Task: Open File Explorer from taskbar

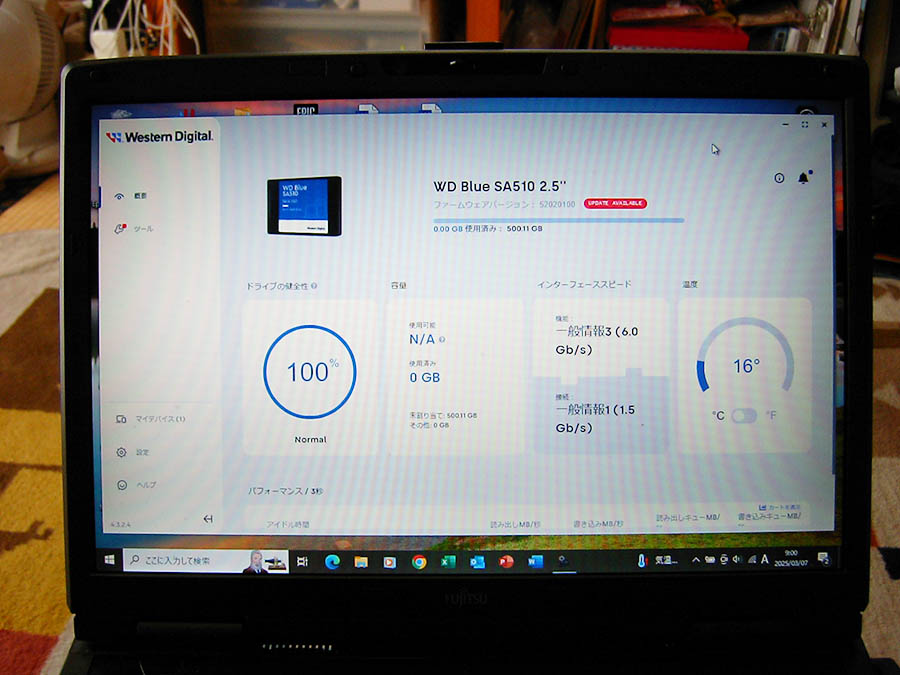Action: [x=361, y=562]
